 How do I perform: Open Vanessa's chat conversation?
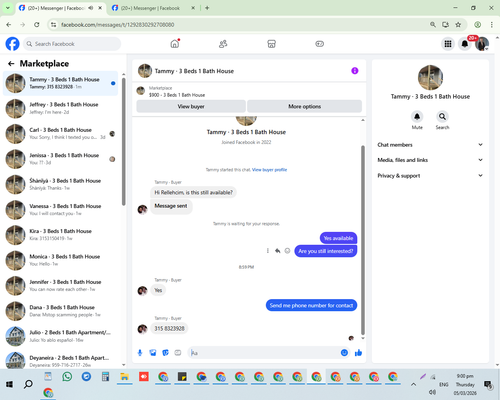point(61,210)
